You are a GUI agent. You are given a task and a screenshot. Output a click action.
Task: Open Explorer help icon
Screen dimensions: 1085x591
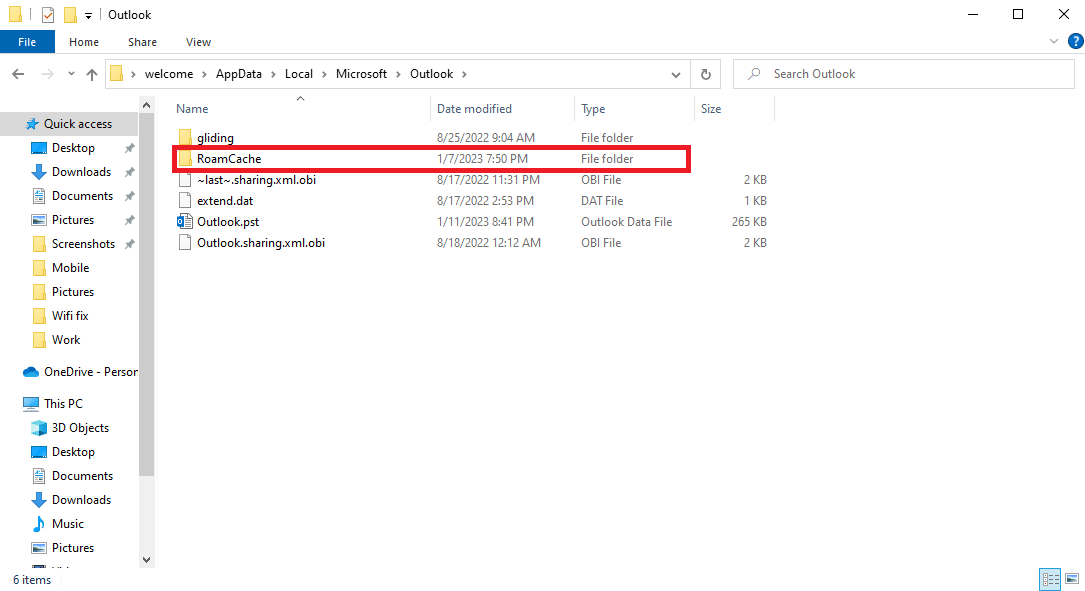coord(1075,42)
